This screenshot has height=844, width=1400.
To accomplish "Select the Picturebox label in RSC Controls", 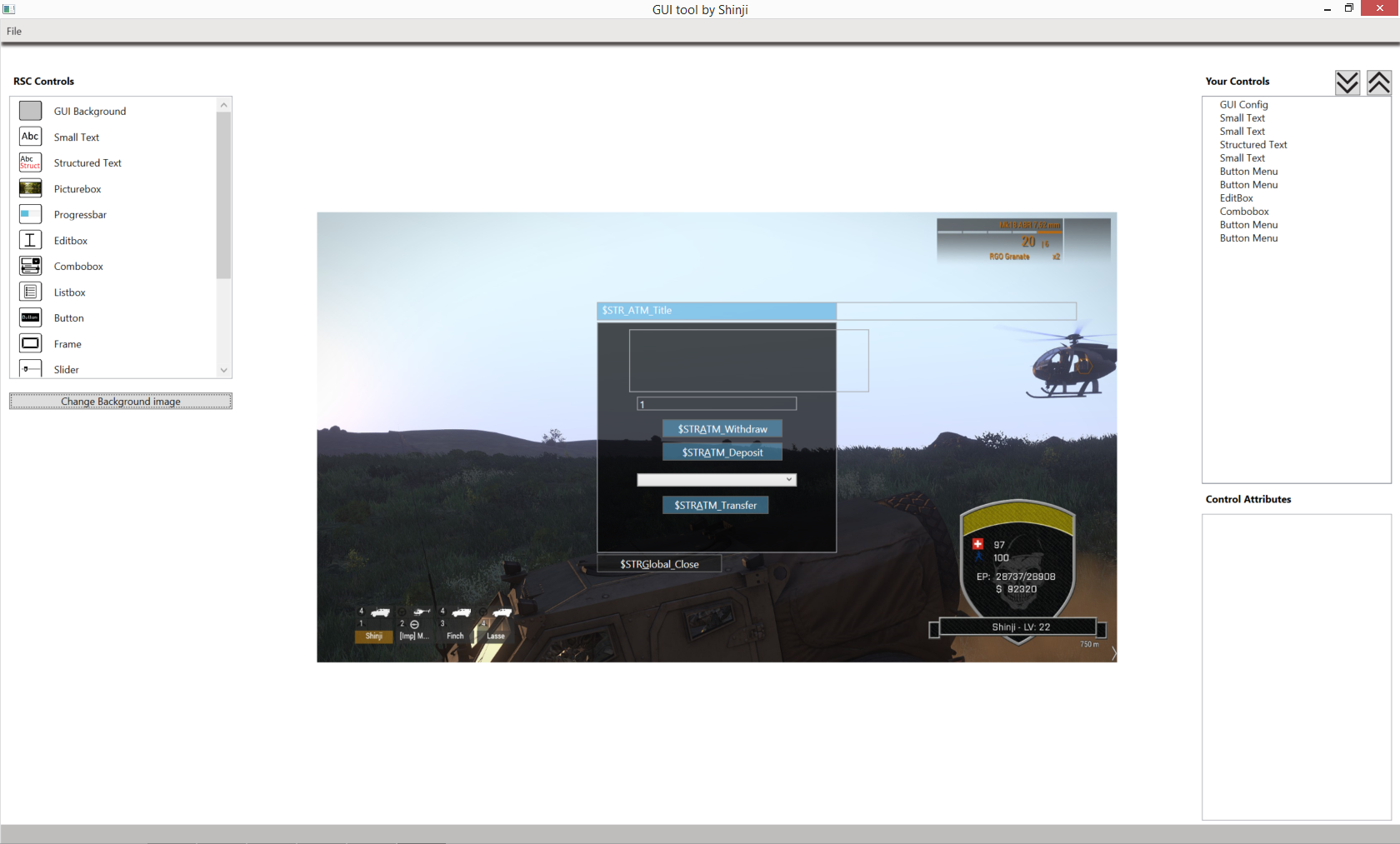I will click(77, 189).
